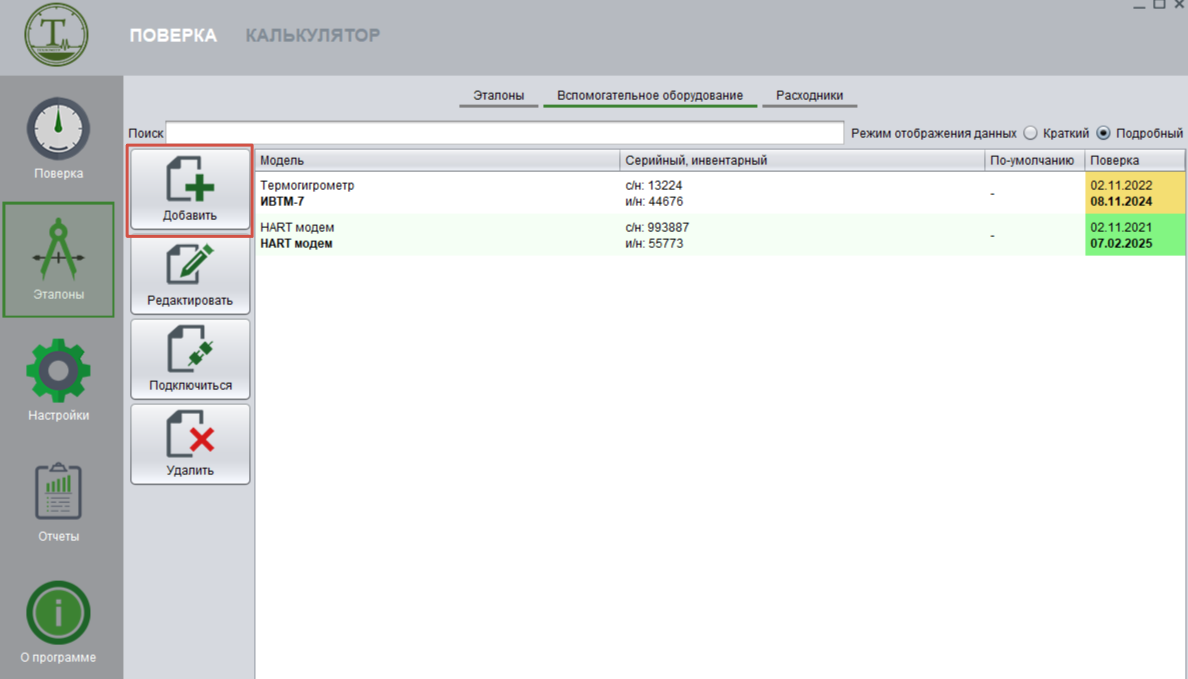Screen dimensions: 1188x679
Task: Click the Удалить delete icon
Action: point(190,436)
